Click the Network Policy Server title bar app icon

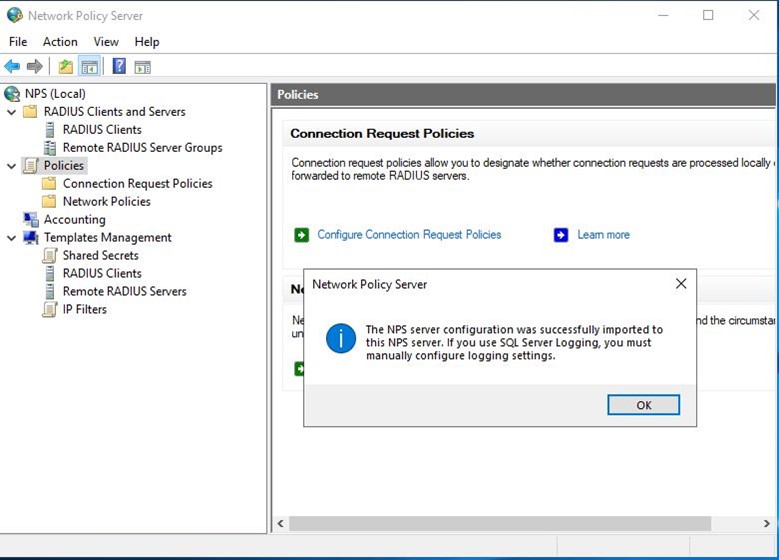pos(14,15)
